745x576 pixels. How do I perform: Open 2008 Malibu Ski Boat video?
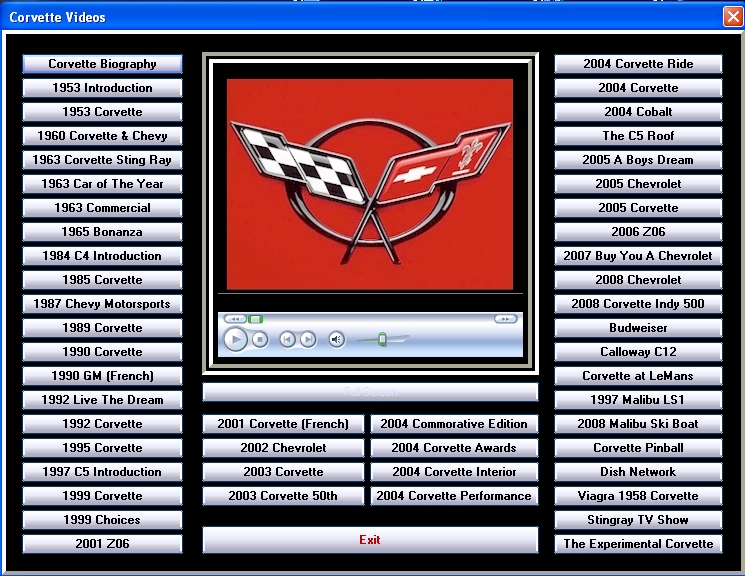coord(638,424)
